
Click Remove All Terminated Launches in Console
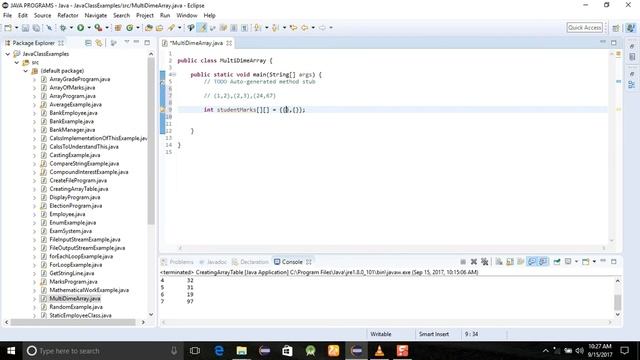pyautogui.click(x=484, y=262)
